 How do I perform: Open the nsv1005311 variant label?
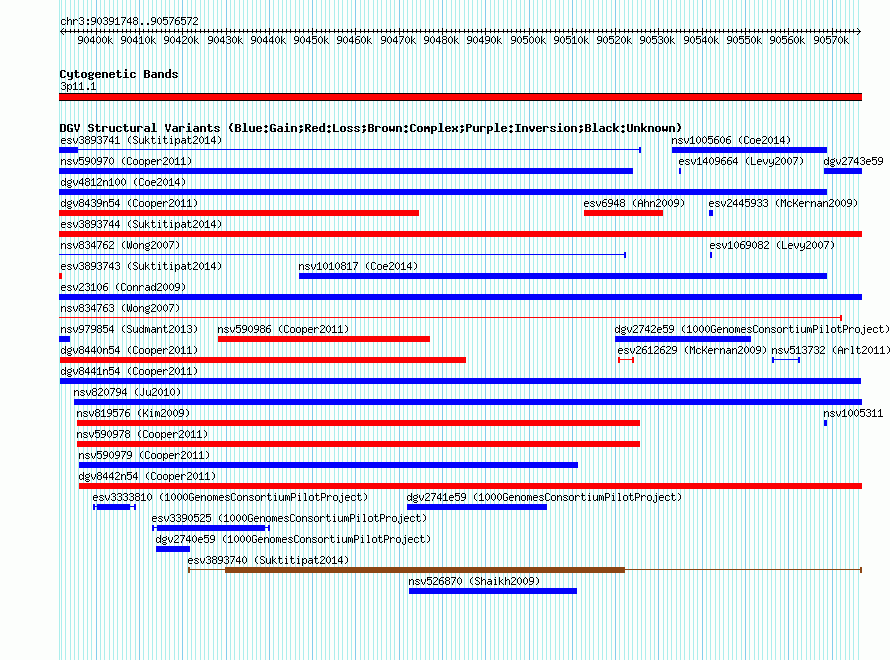(x=853, y=413)
